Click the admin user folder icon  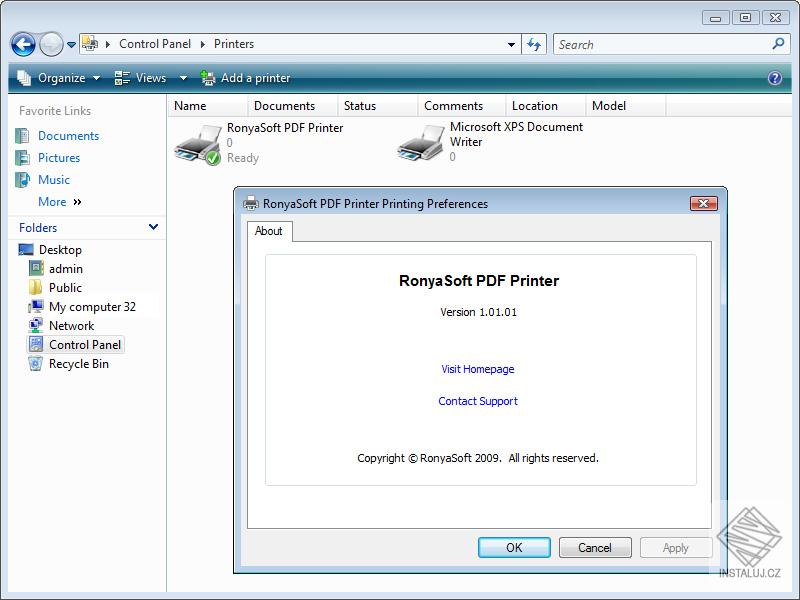[36, 268]
